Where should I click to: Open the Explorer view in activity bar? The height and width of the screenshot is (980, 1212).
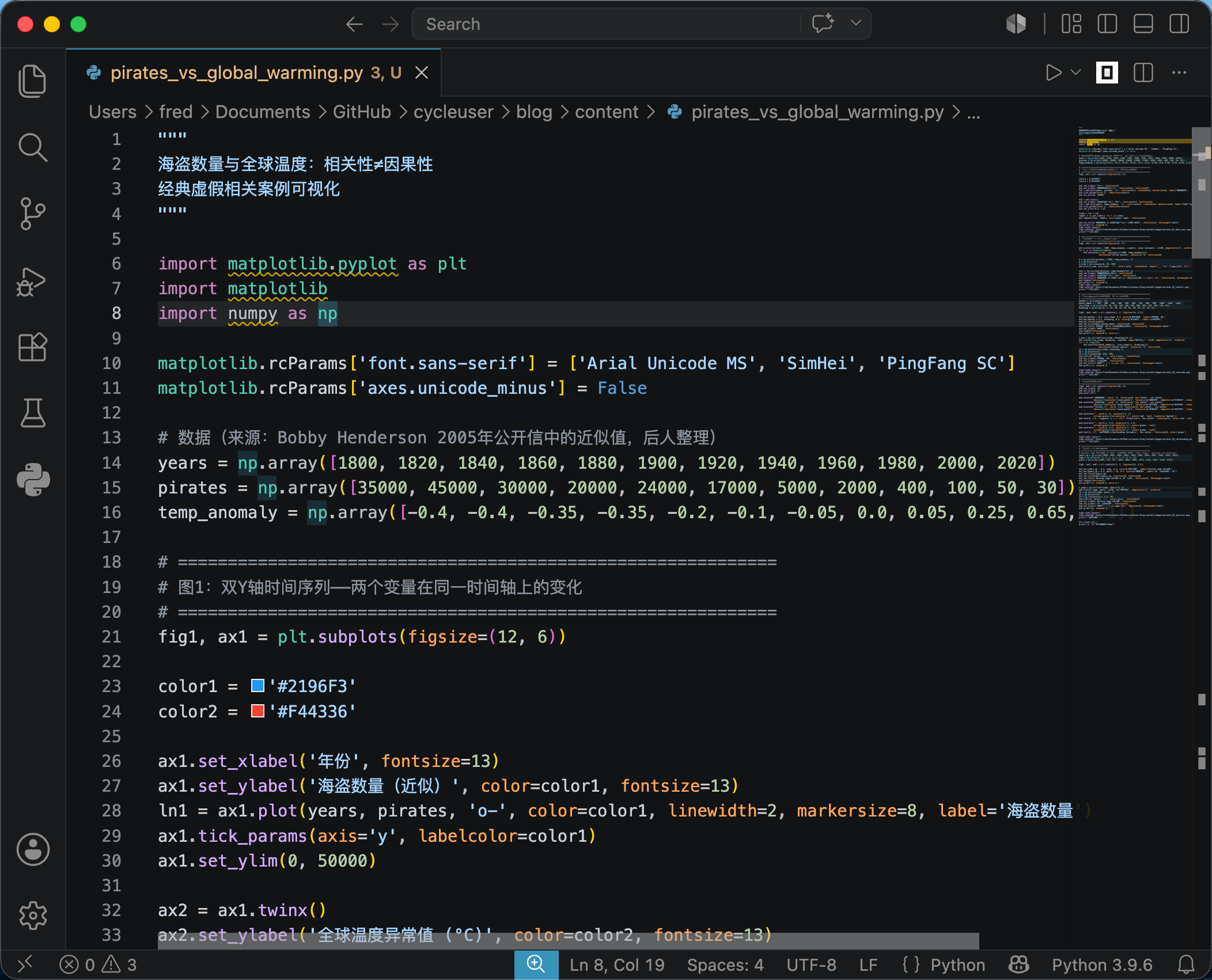tap(33, 81)
